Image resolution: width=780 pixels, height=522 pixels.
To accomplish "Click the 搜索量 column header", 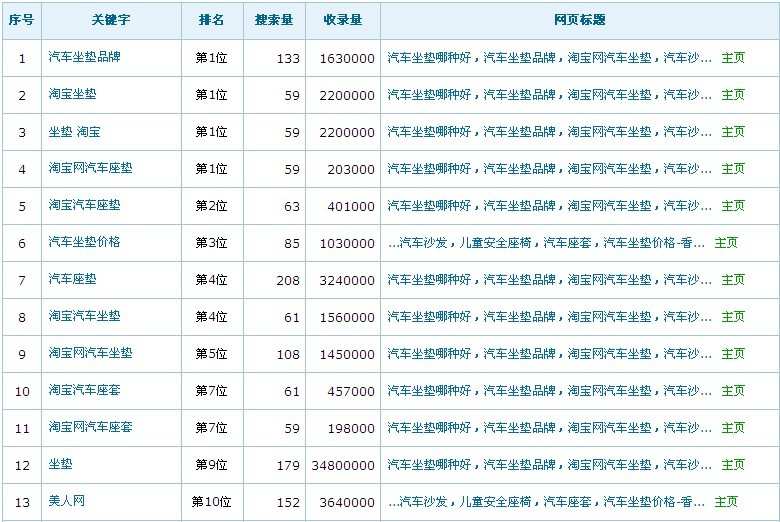I will tap(274, 20).
